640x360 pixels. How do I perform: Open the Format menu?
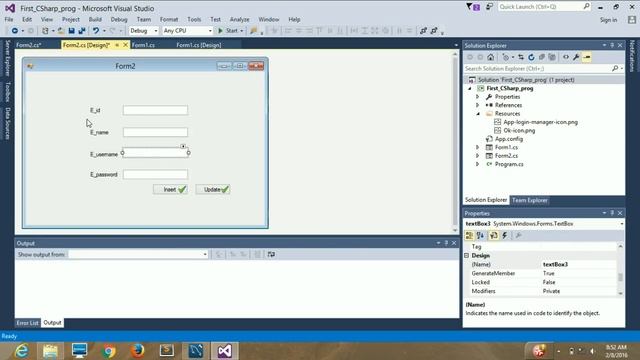[x=169, y=19]
